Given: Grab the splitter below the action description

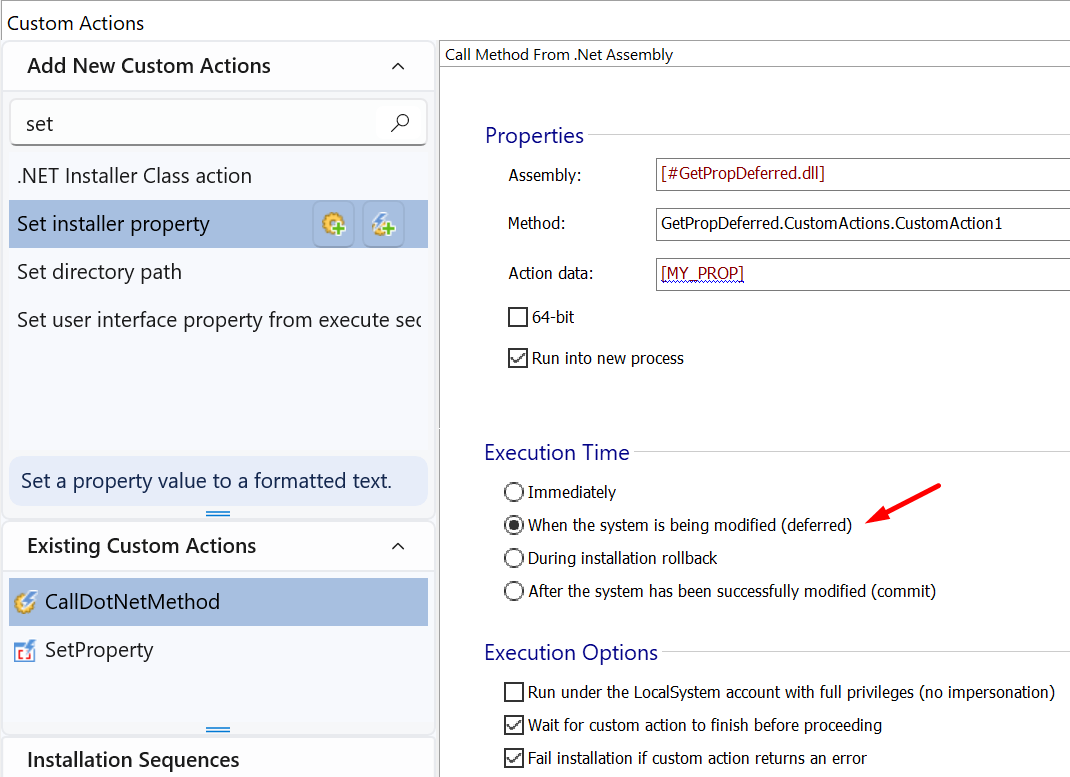Looking at the screenshot, I should [218, 513].
